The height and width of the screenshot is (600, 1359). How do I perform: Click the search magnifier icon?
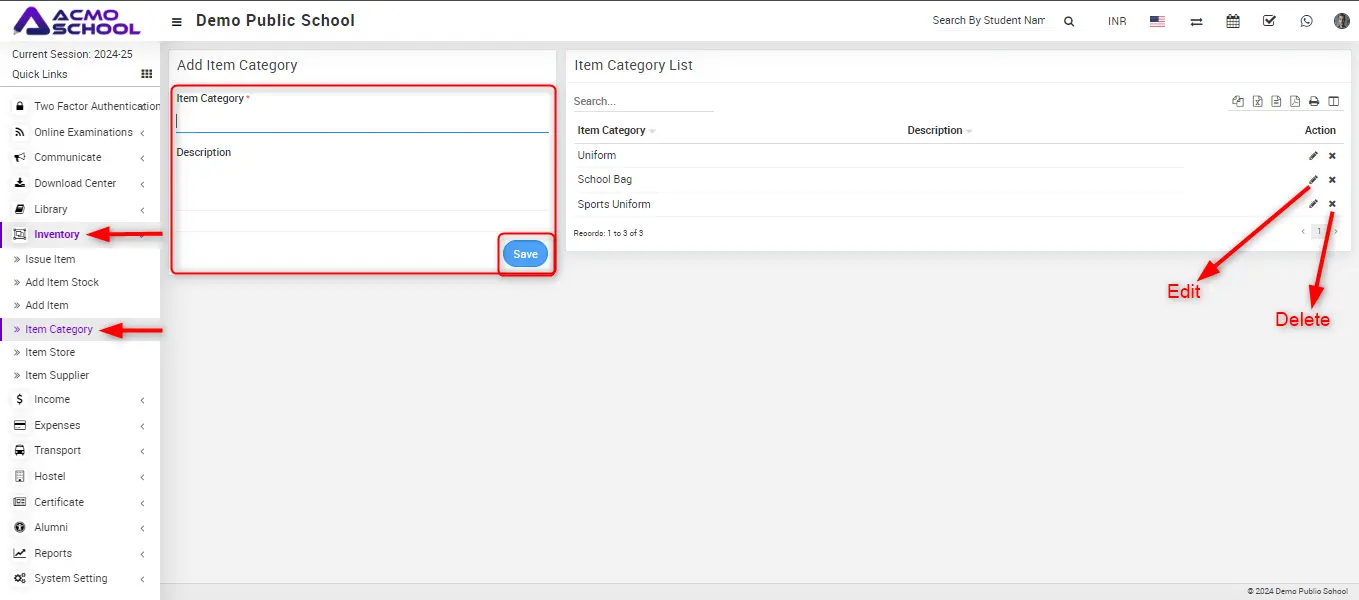coord(1069,21)
